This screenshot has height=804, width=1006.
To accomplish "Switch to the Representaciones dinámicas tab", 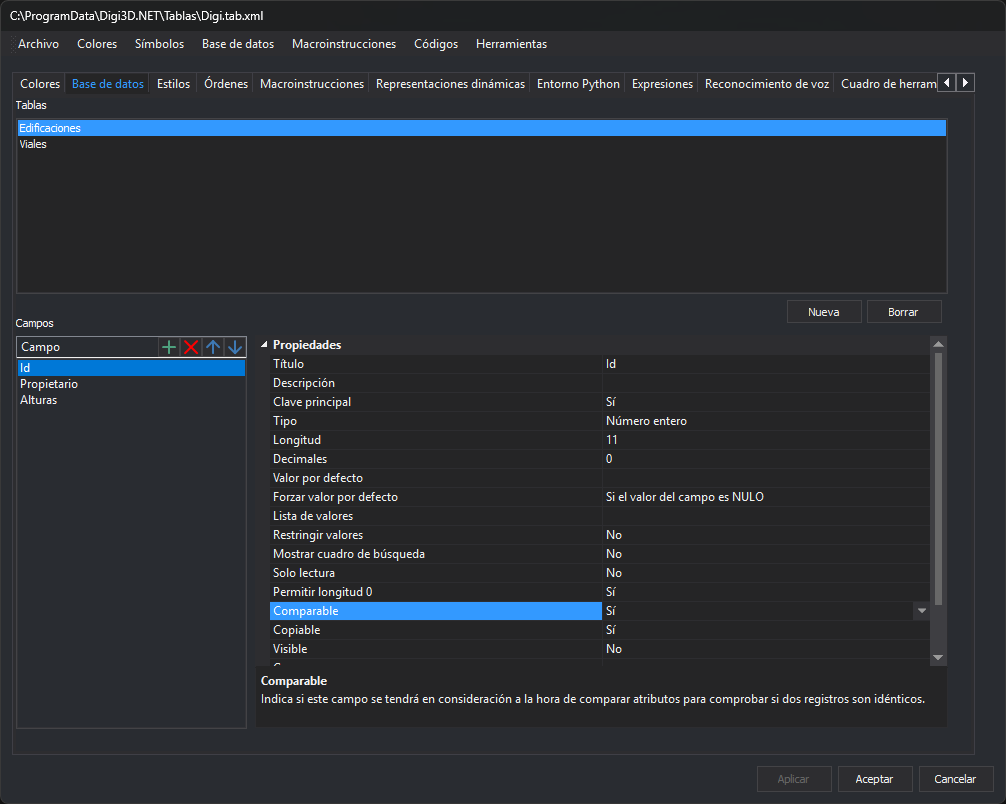I will pyautogui.click(x=450, y=84).
